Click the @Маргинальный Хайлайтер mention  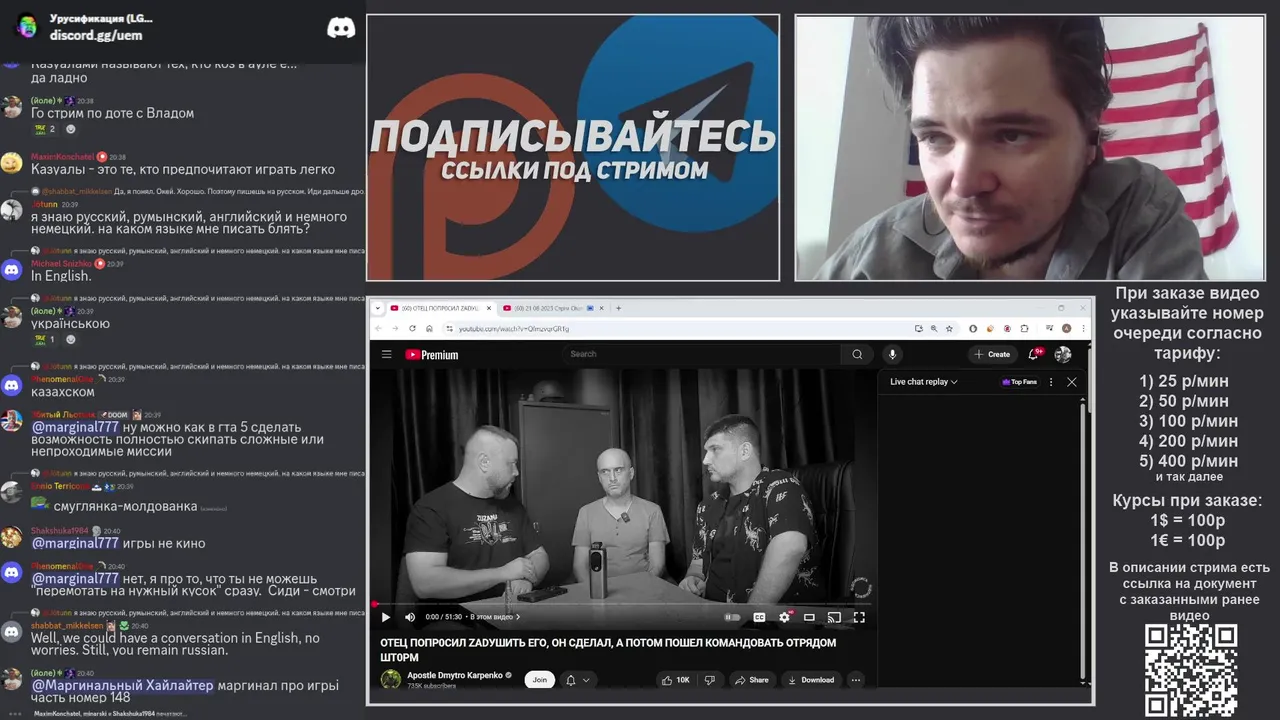(122, 685)
